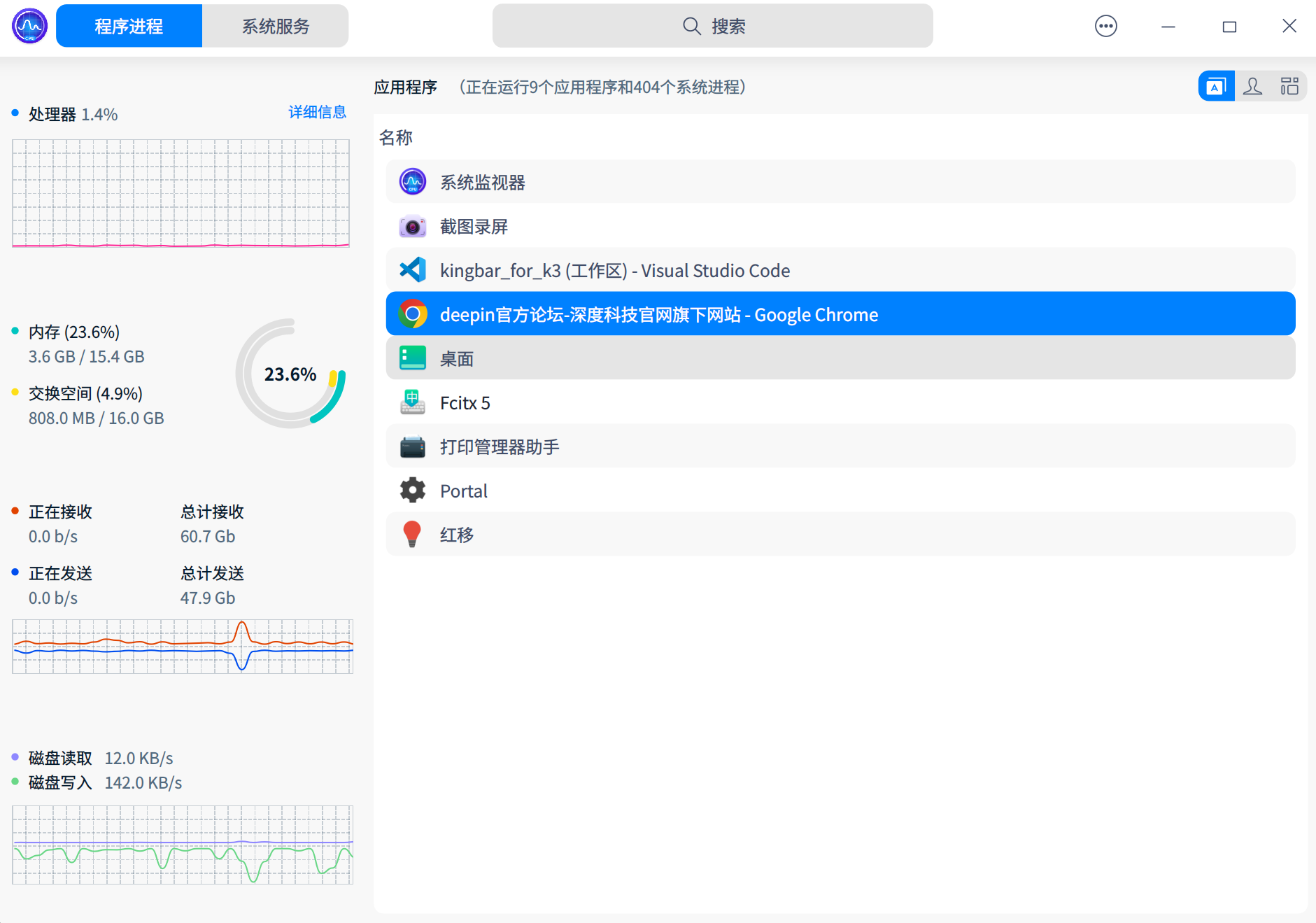Click the 桌面 green desktop icon

pyautogui.click(x=413, y=358)
